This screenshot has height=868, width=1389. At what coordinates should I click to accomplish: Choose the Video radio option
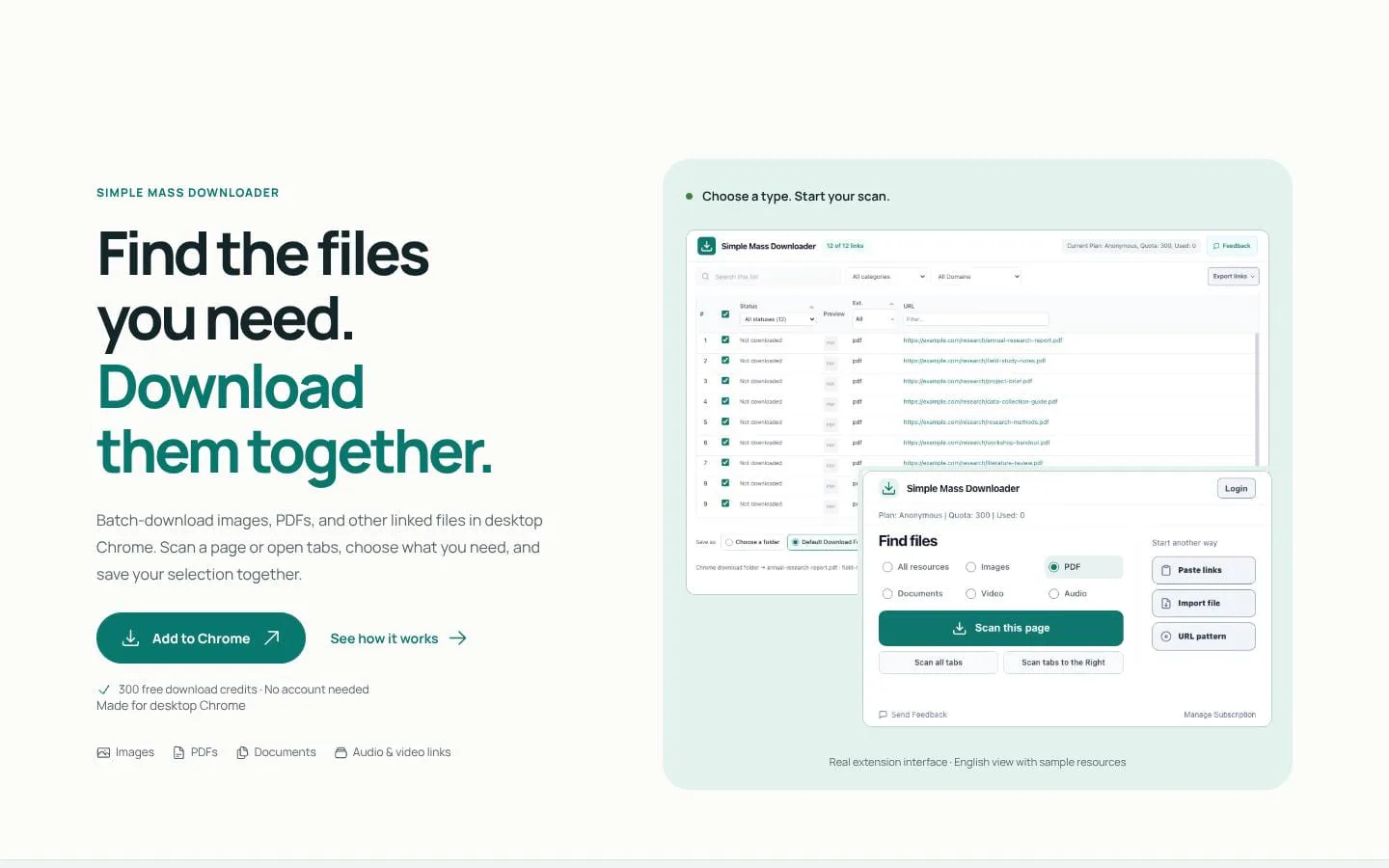pyautogui.click(x=971, y=594)
